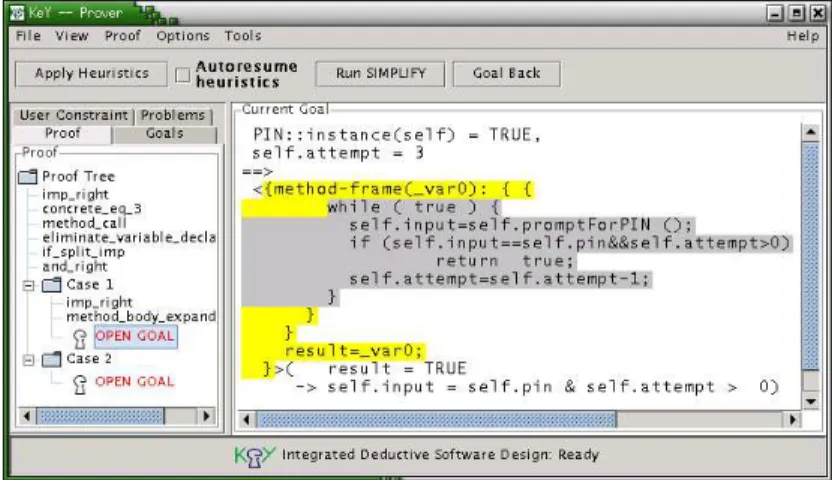Click the keyhole icon under Case 1
This screenshot has width=832, height=480.
(80, 338)
